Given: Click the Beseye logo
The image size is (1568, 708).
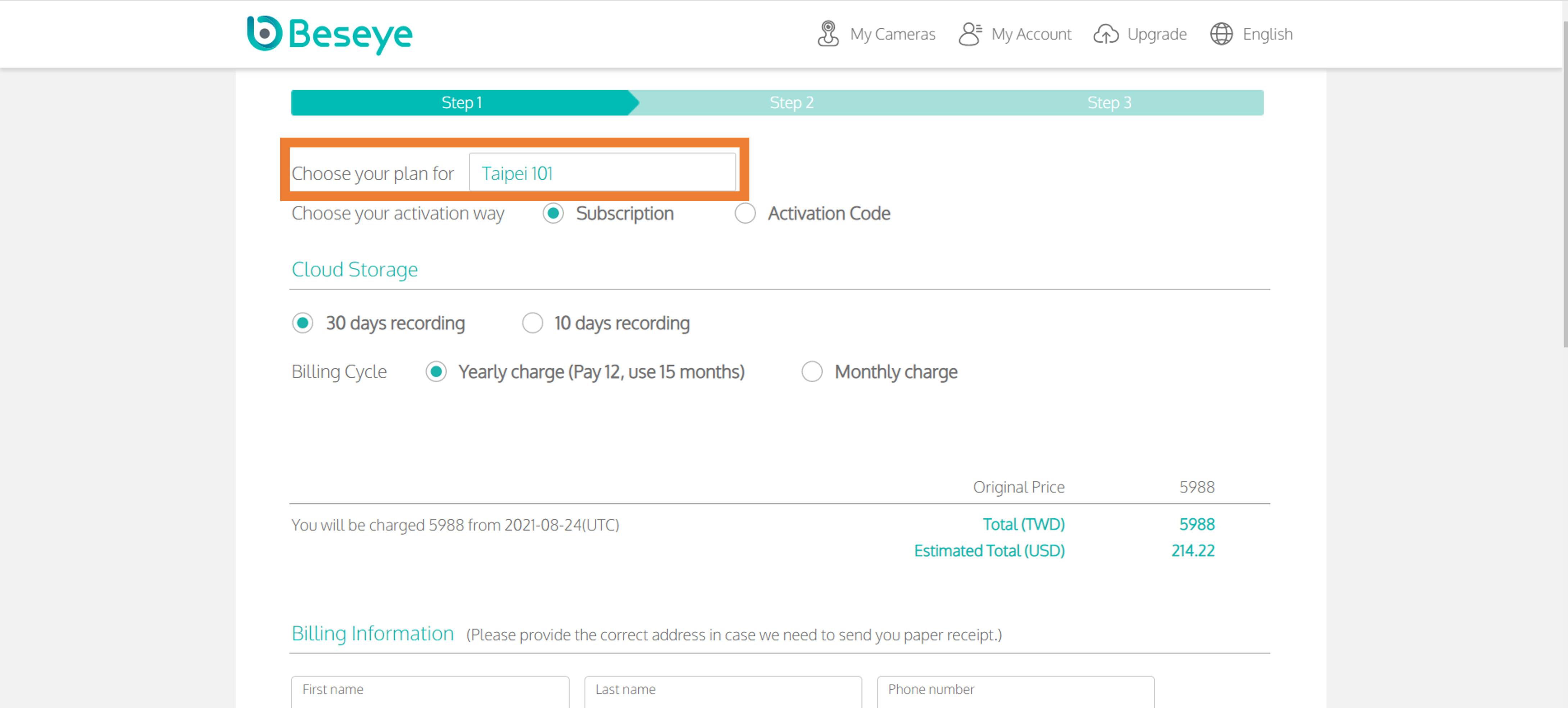Looking at the screenshot, I should coord(329,34).
